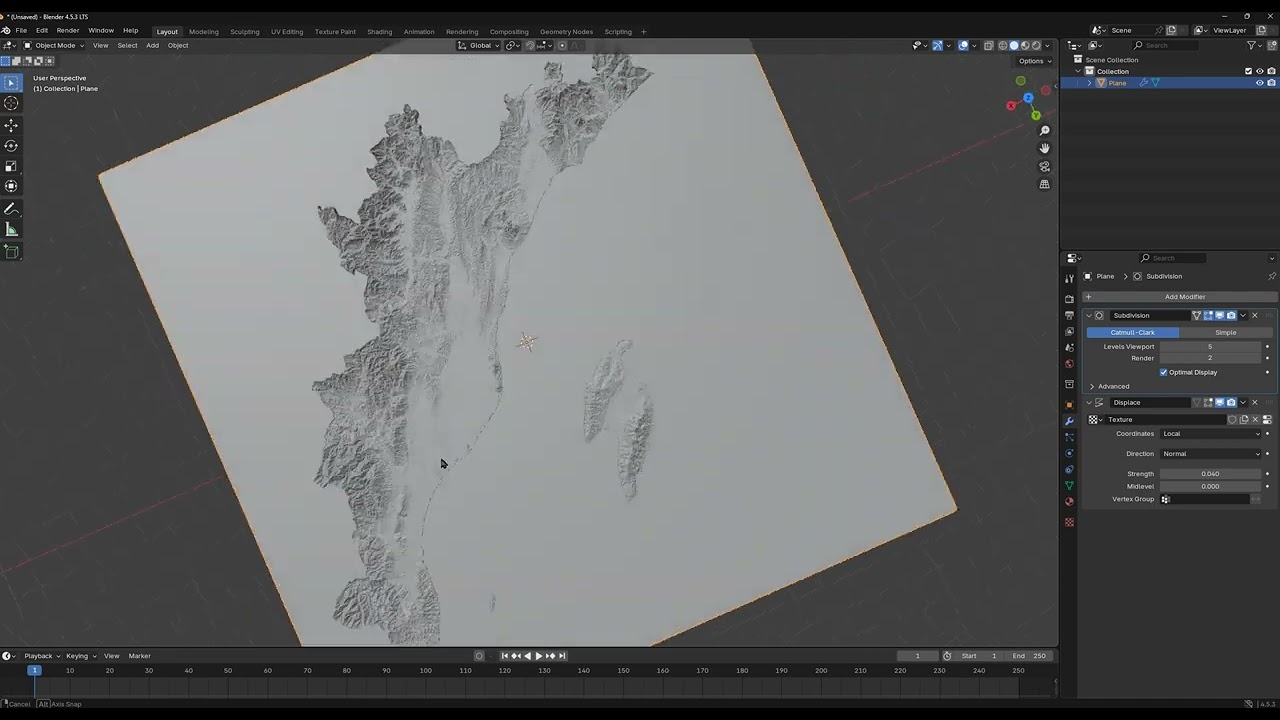
Task: Switch to the Shading workspace tab
Action: (x=380, y=31)
